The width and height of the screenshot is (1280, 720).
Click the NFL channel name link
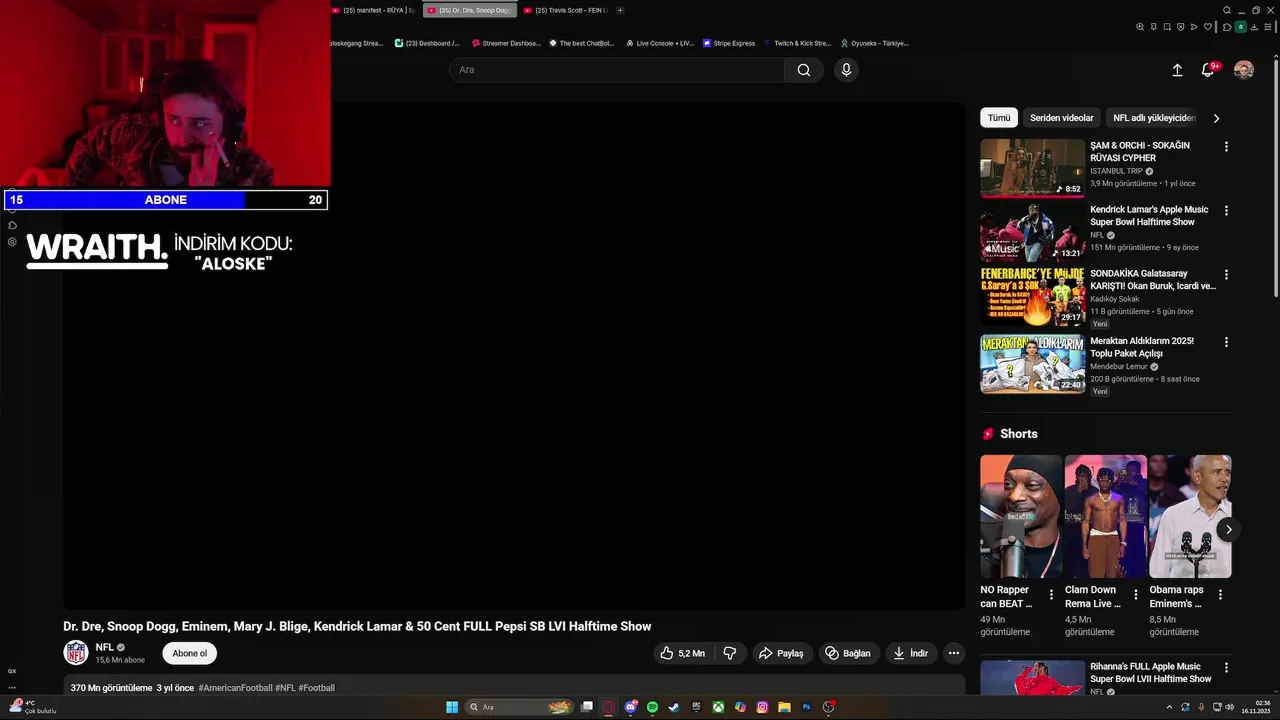tap(105, 647)
